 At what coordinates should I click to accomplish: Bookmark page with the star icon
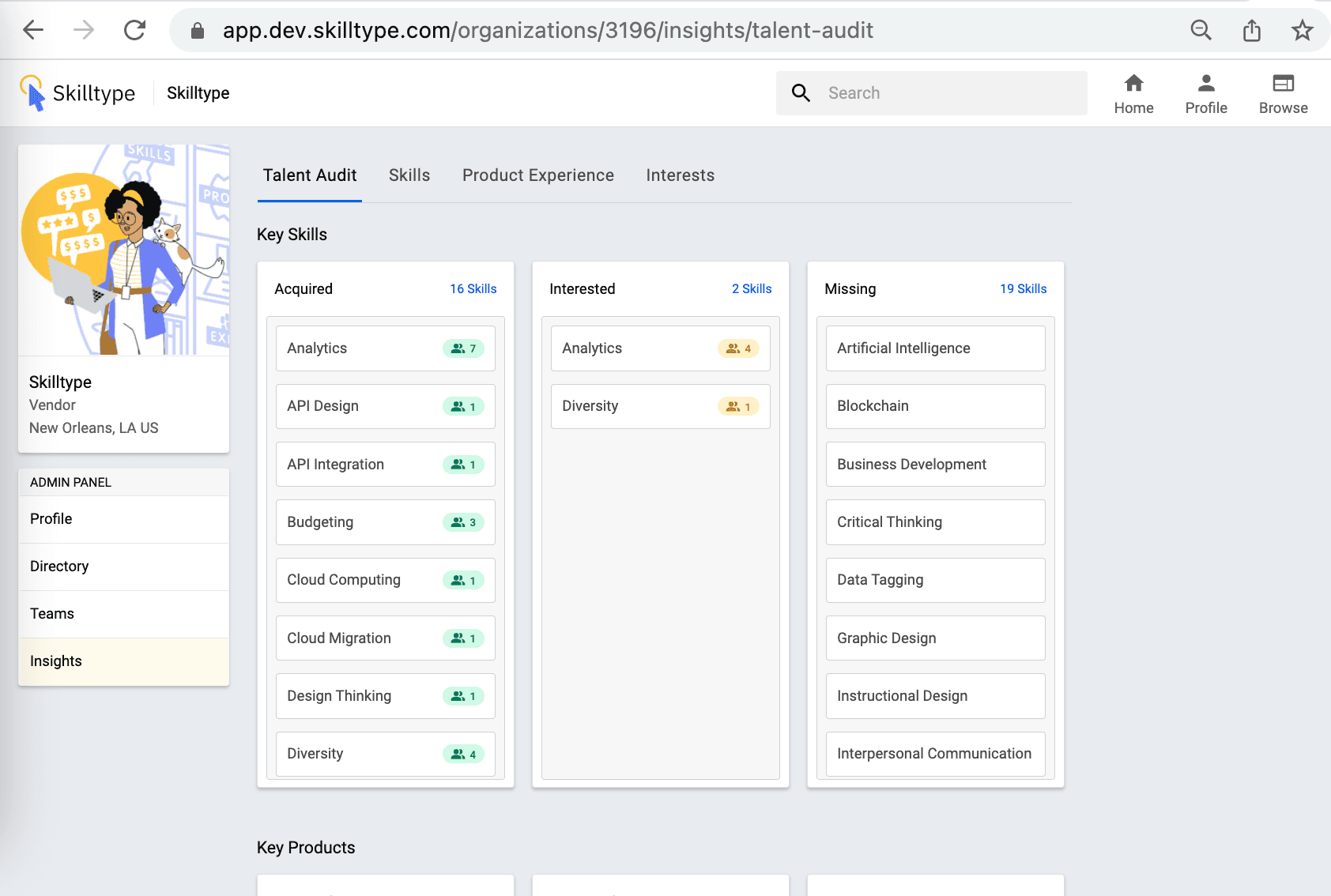1302,31
